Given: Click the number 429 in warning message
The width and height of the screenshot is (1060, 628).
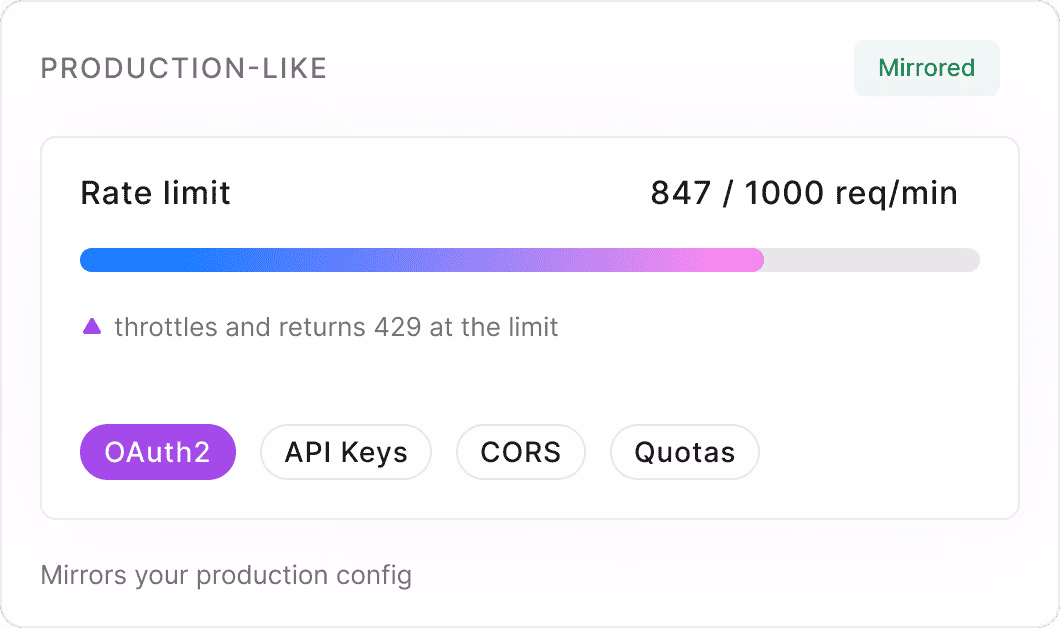Looking at the screenshot, I should coord(398,327).
